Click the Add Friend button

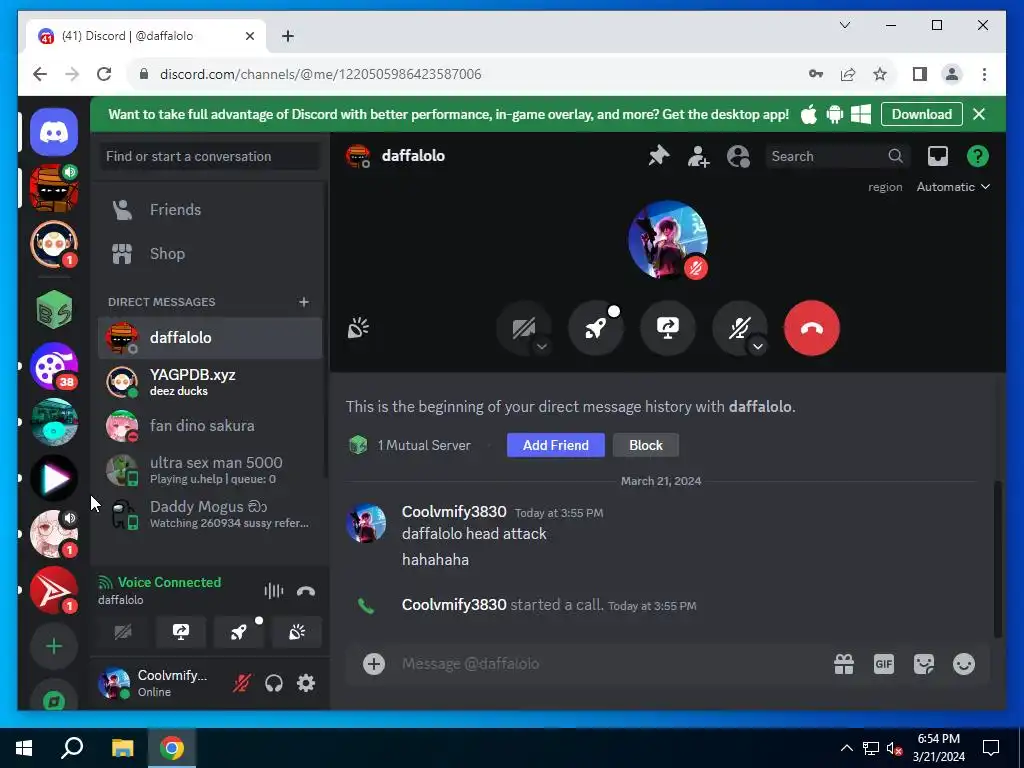click(x=556, y=445)
